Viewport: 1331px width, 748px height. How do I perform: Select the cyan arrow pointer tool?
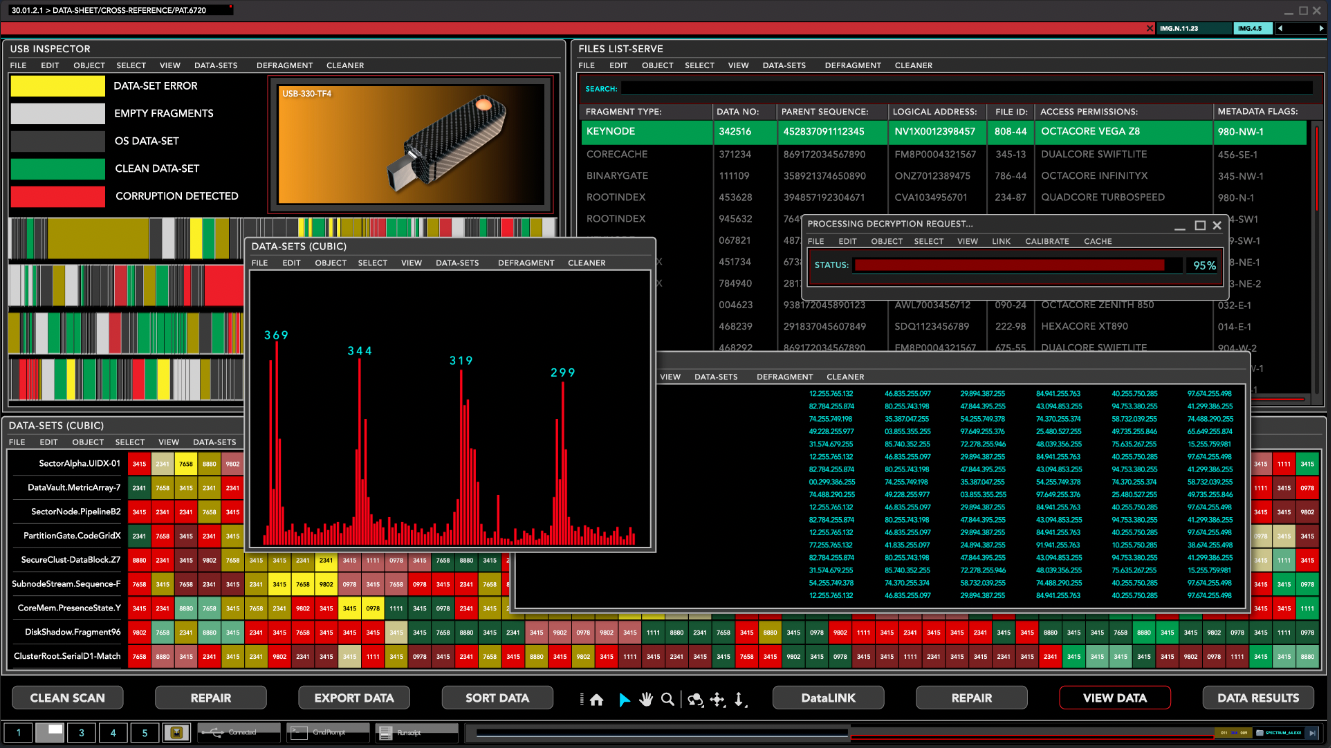(624, 700)
